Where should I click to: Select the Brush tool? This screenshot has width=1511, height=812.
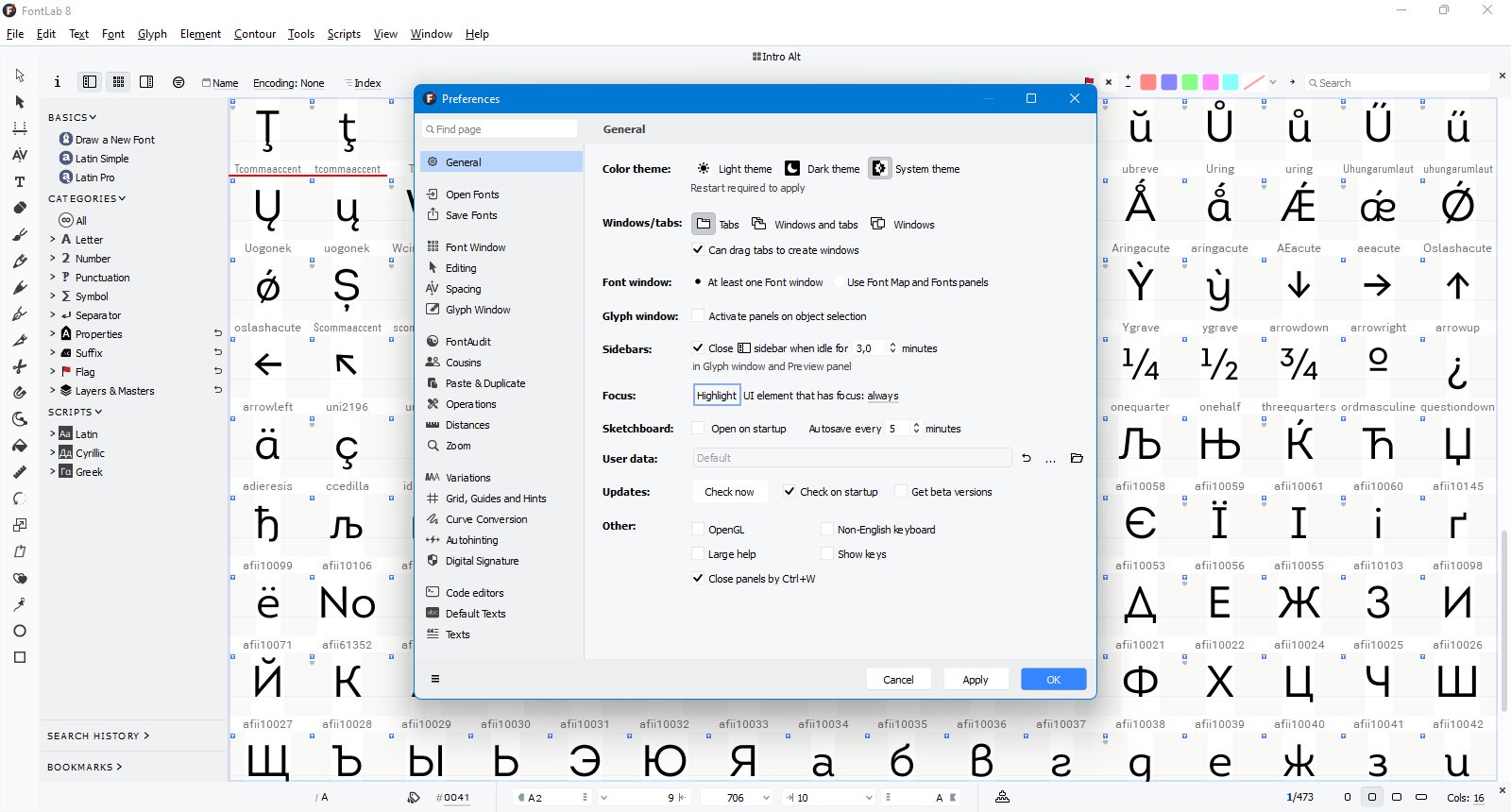point(20,233)
